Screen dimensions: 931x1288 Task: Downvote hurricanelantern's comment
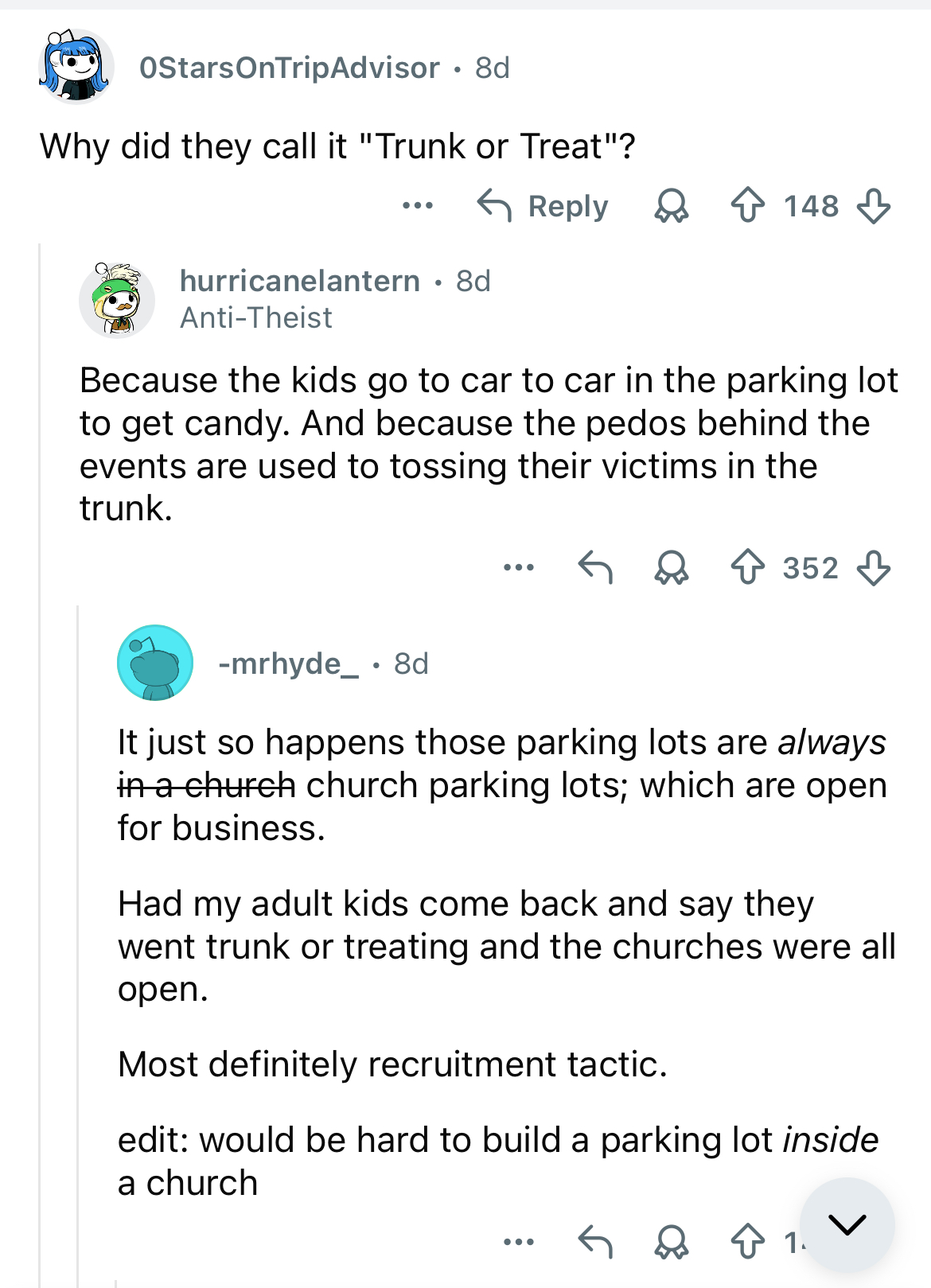(873, 568)
